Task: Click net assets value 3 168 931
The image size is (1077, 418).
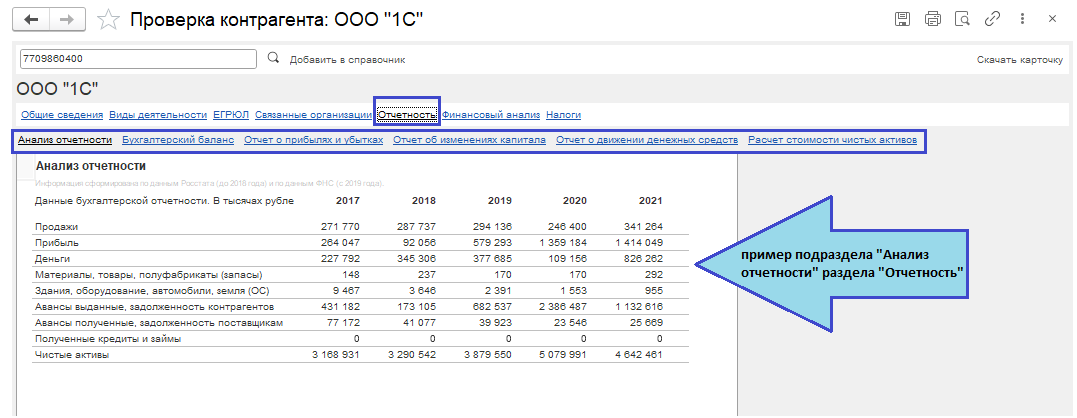Action: point(336,355)
